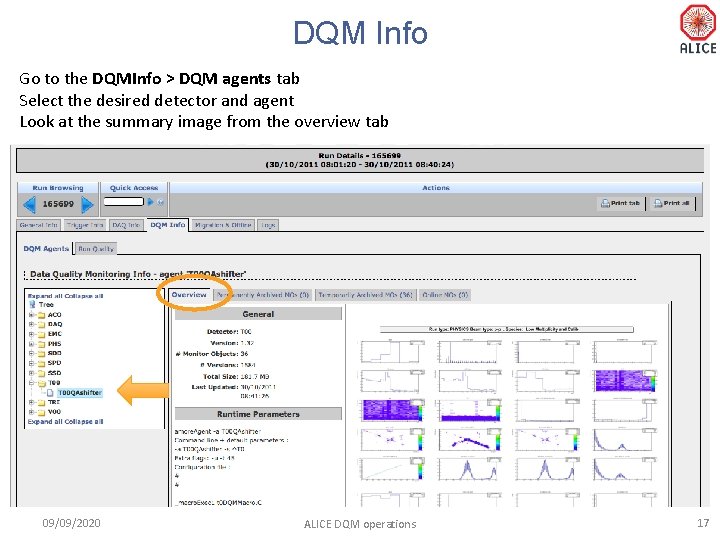Click the run number 165699 in Run Browsing

(58, 204)
